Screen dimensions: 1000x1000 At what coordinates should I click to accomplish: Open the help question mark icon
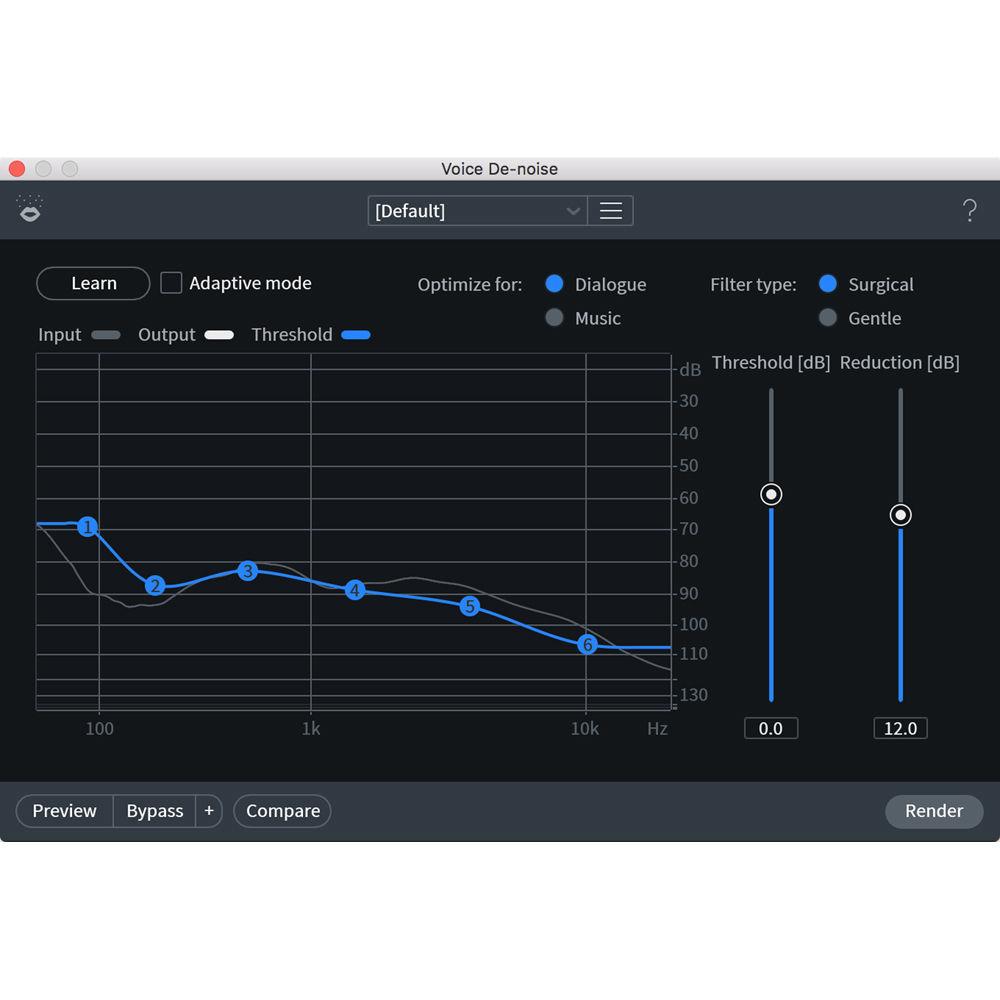point(969,210)
